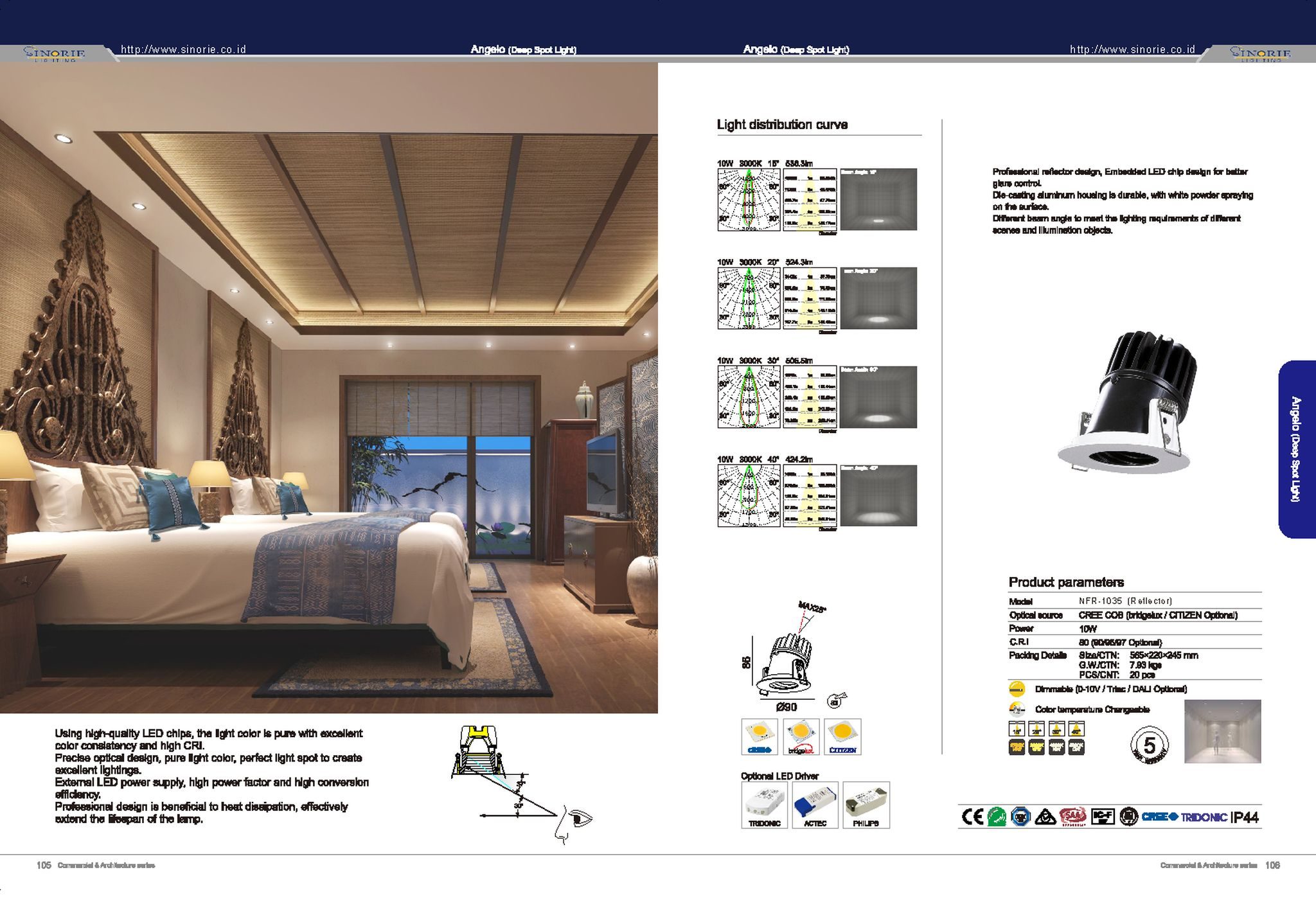
Task: Open the sinorie.co.id link at top right
Action: tap(1132, 49)
